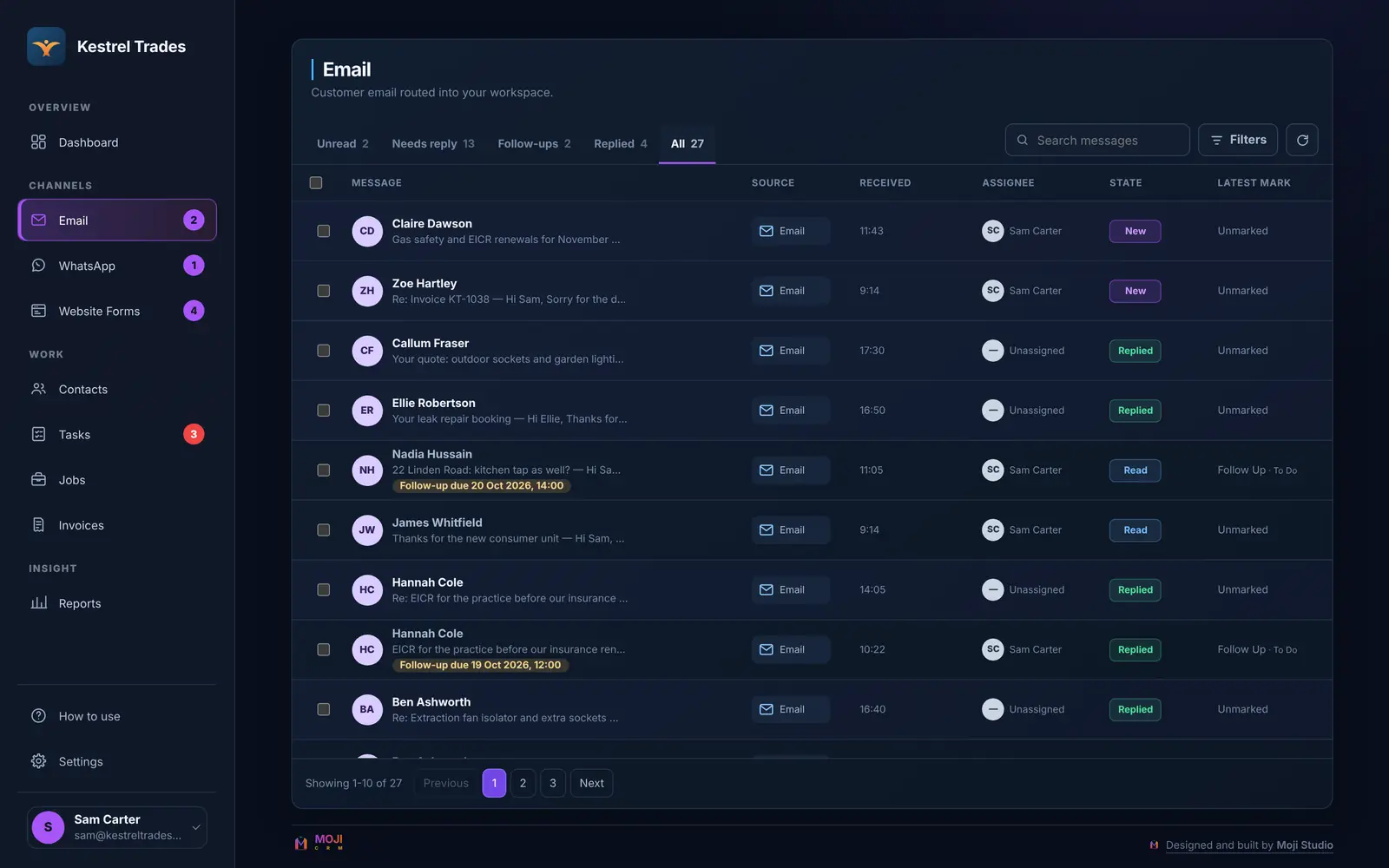Screen dimensions: 1389x868
Task: Expand the Sam Carter account menu
Action: pos(117,827)
